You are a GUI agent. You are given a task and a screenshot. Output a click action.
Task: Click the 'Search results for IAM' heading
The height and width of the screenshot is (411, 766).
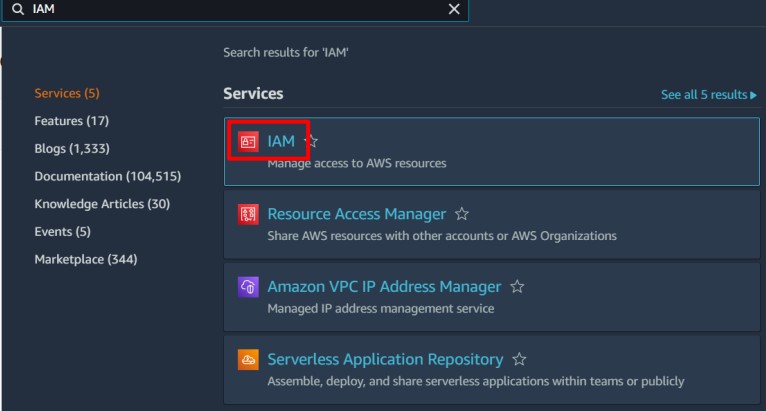pos(286,52)
